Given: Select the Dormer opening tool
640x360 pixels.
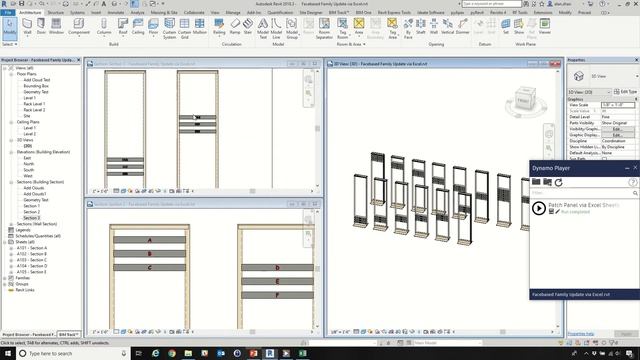Looking at the screenshot, I should [x=462, y=26].
